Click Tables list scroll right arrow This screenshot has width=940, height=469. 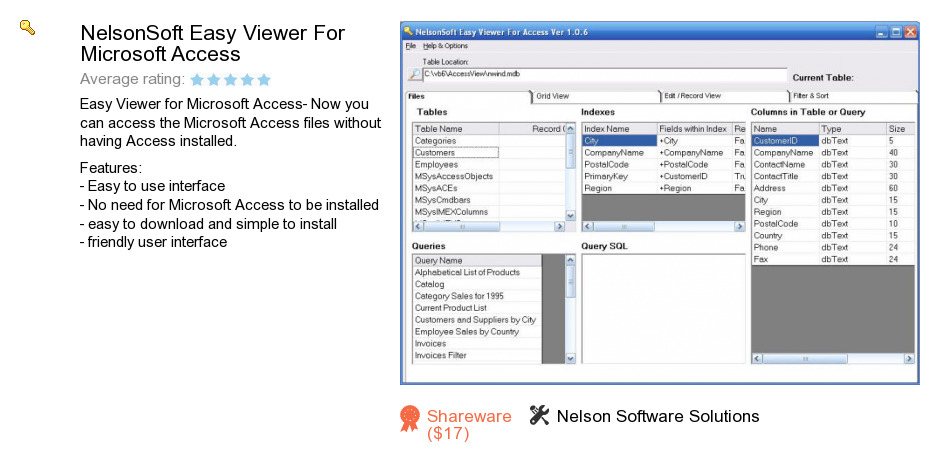(x=559, y=227)
